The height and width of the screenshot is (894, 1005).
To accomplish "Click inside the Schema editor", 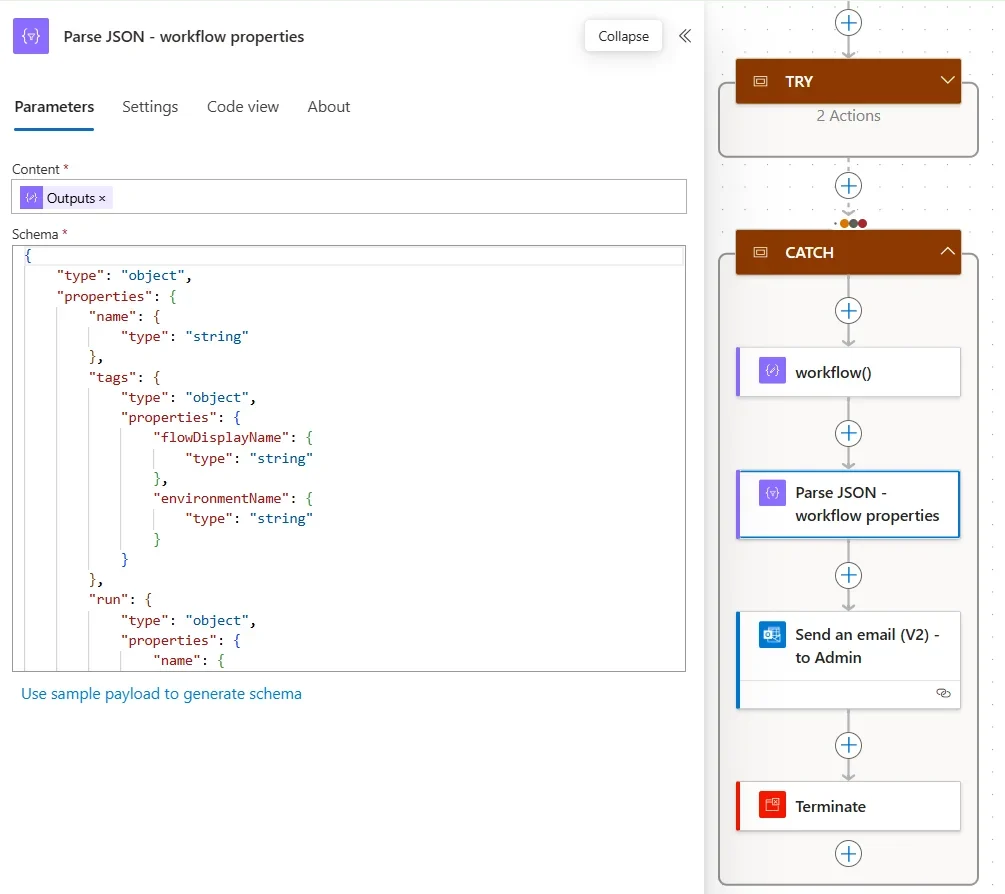I will pos(349,458).
